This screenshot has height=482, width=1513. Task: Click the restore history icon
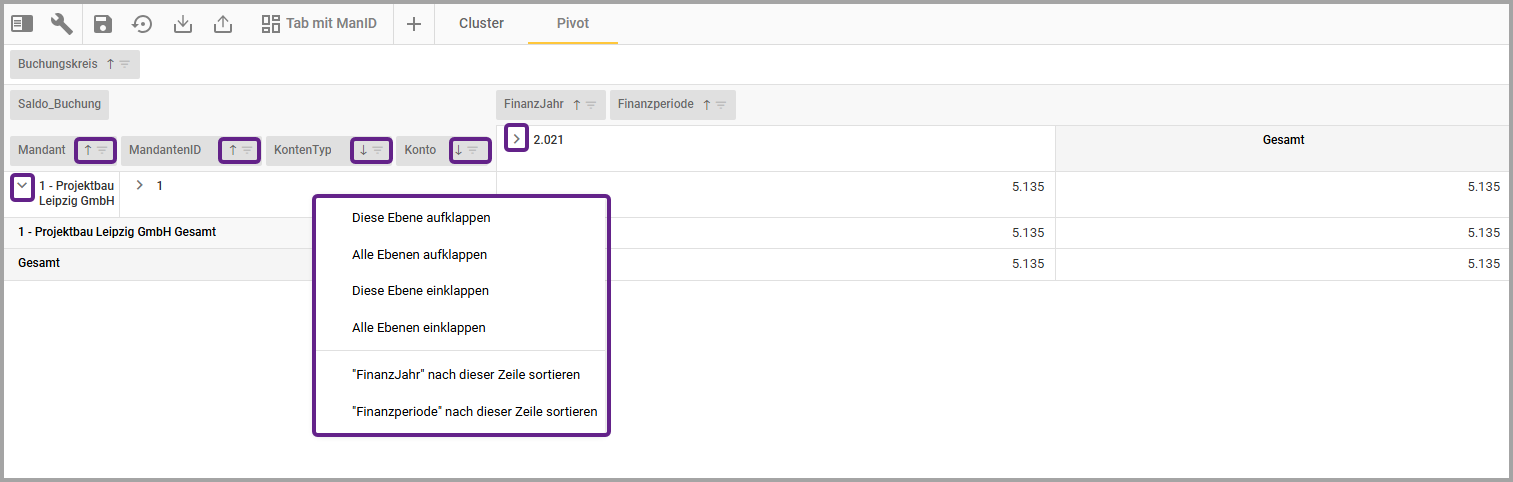pyautogui.click(x=143, y=24)
